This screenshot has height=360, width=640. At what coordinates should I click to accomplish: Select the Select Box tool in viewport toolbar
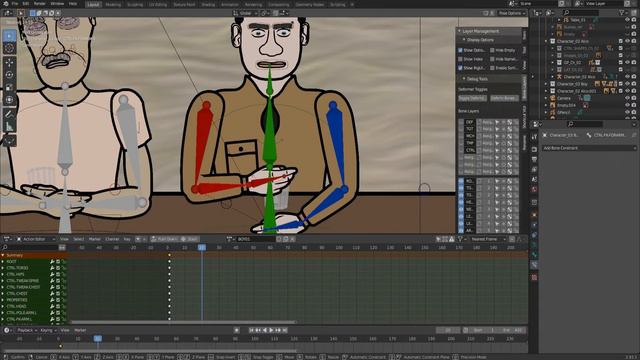9,36
